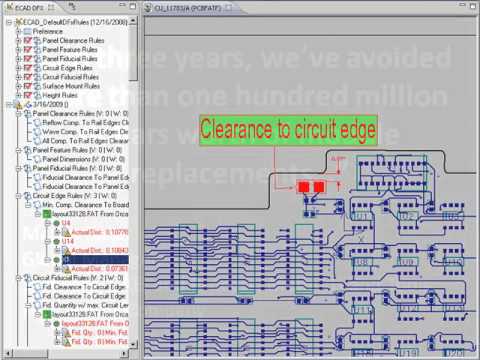Collapse the U4 violation node

tap(48, 223)
